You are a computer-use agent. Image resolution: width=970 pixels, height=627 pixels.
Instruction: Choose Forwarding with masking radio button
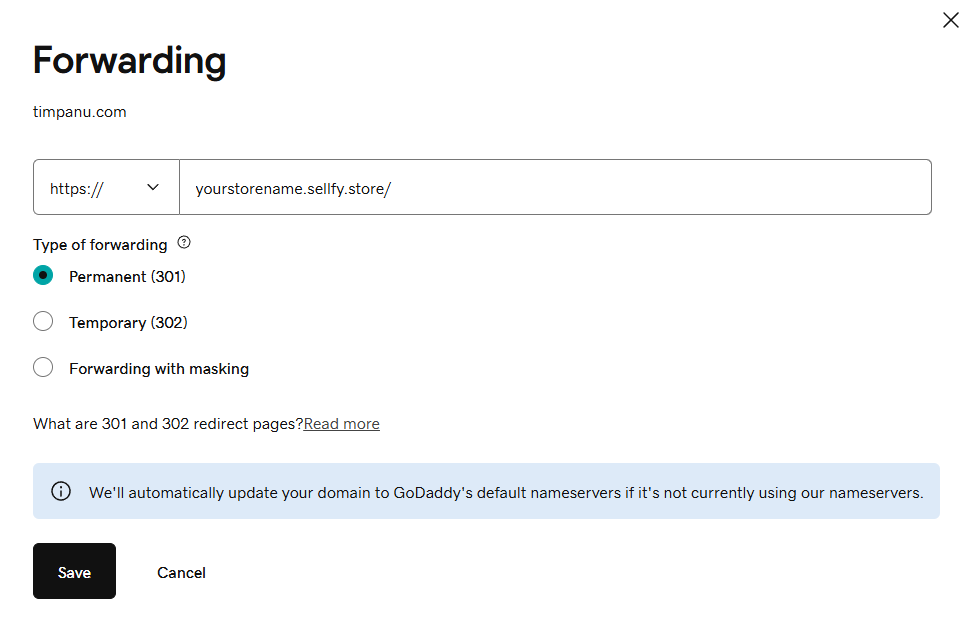[43, 367]
